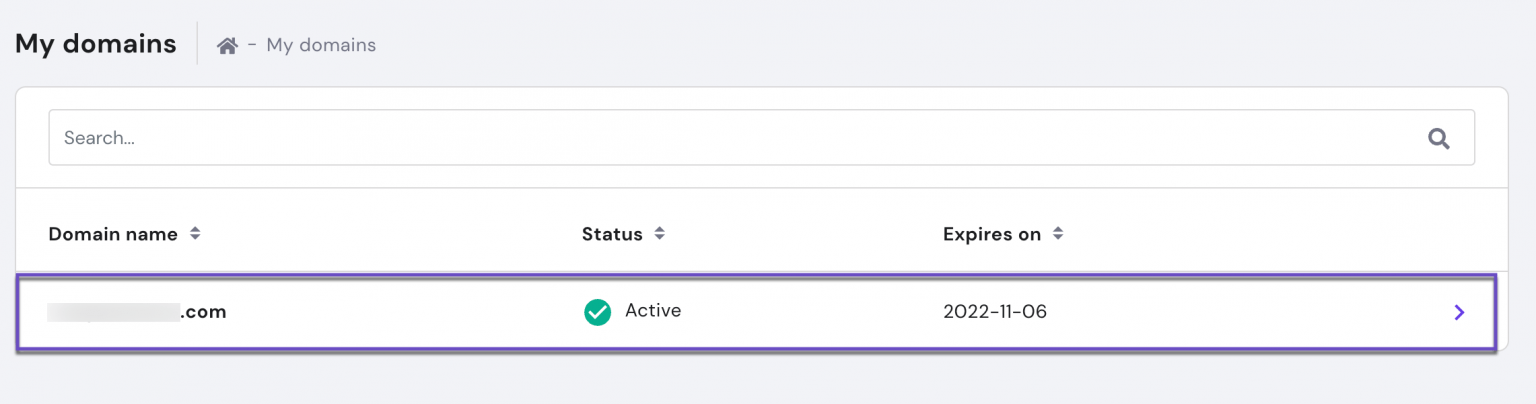Select the My domains breadcrumb link

click(321, 45)
